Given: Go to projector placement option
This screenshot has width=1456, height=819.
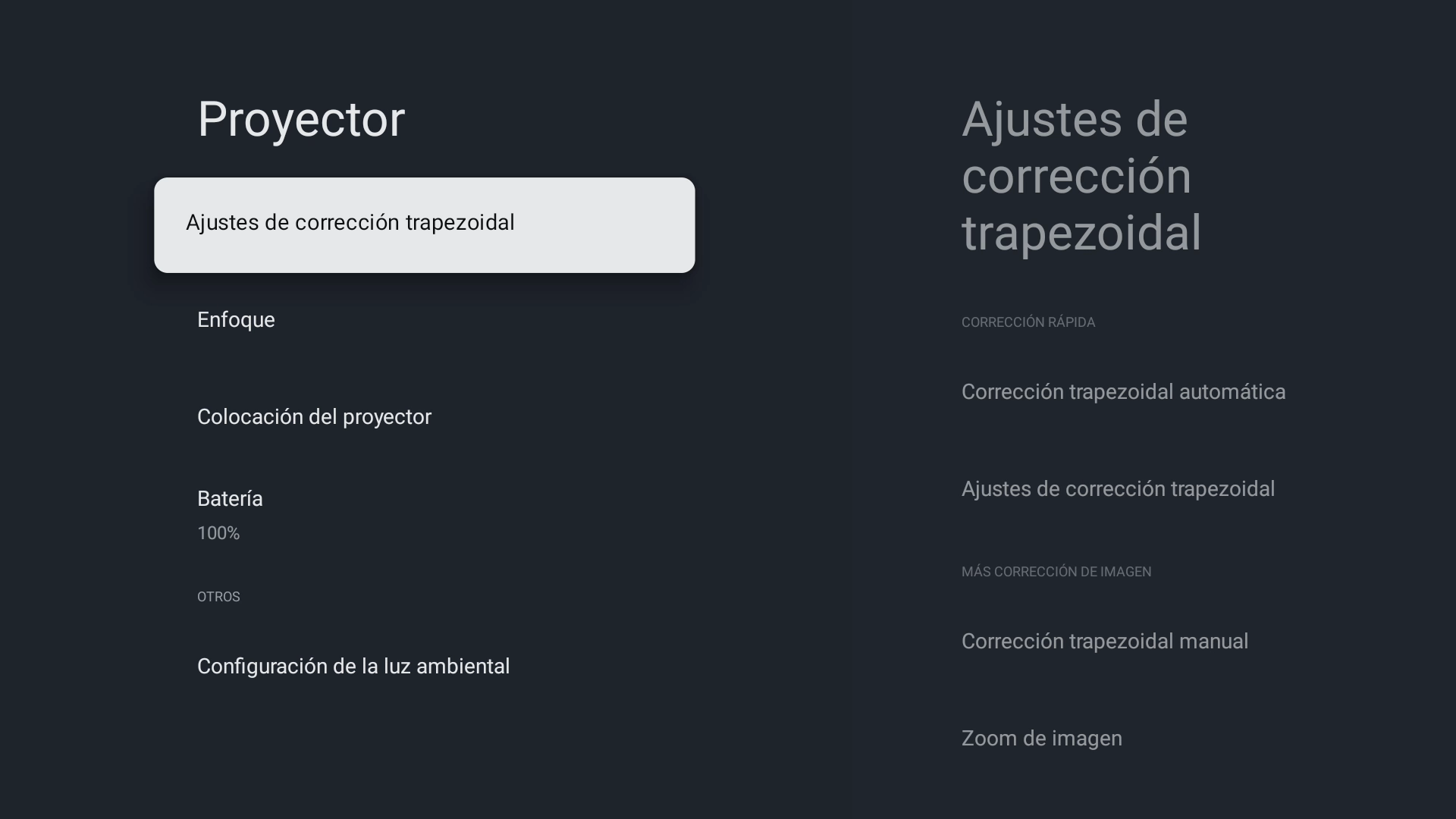Looking at the screenshot, I should pyautogui.click(x=314, y=417).
